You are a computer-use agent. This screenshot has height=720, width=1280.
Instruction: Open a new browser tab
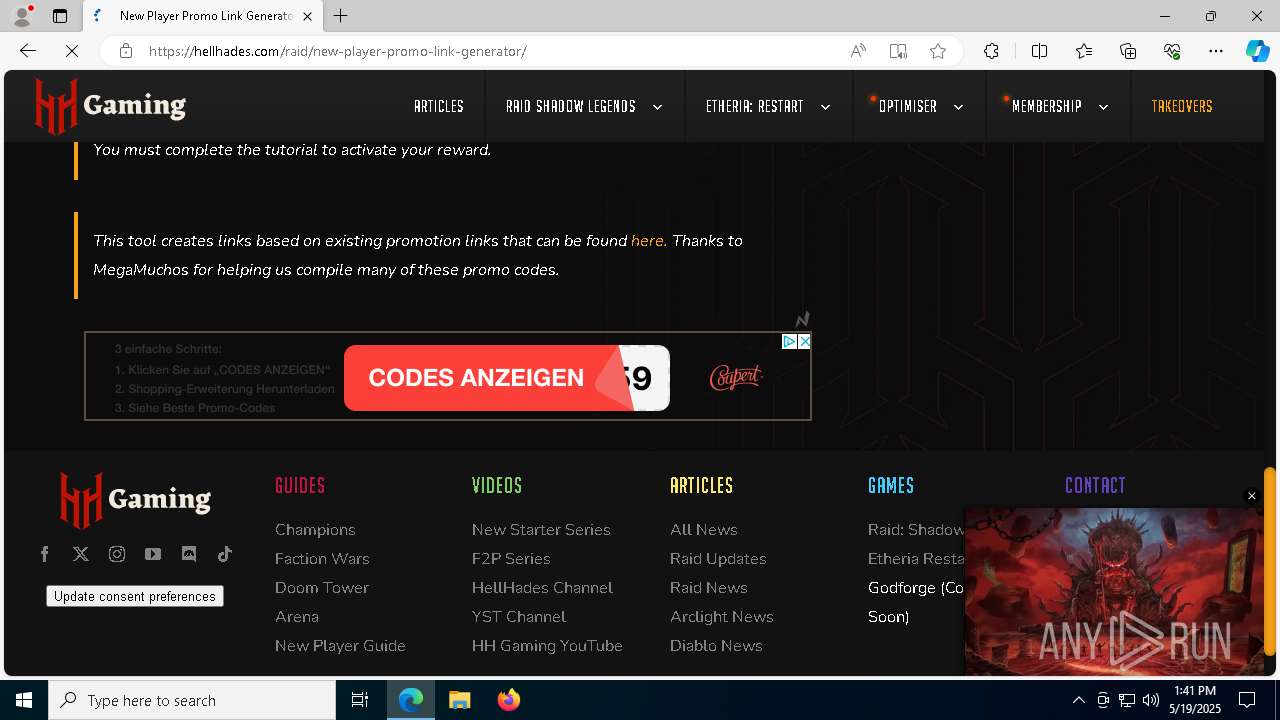point(341,16)
